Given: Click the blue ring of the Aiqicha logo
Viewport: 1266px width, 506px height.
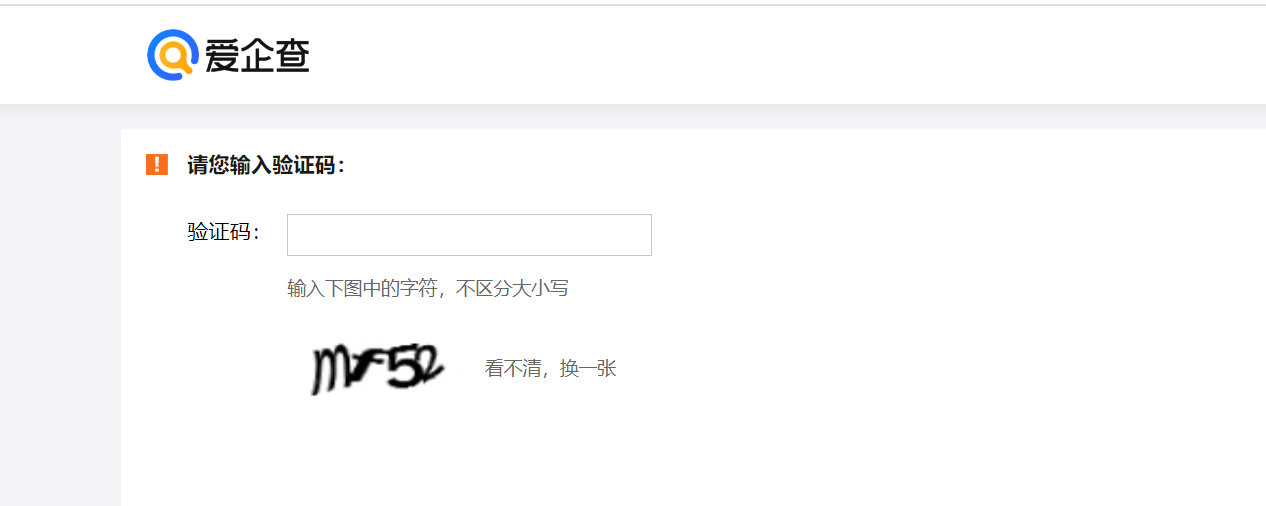Looking at the screenshot, I should point(152,55).
